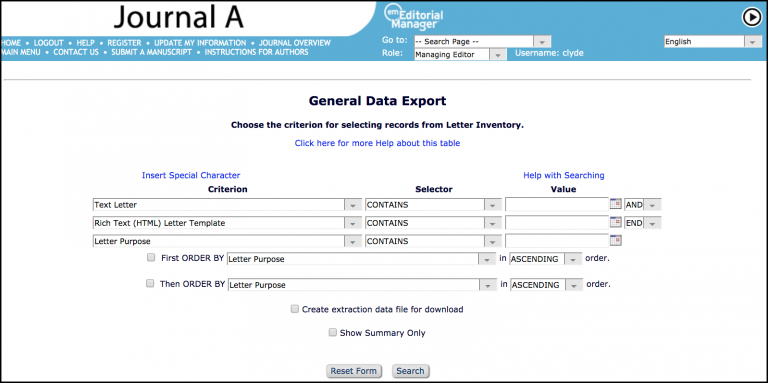The height and width of the screenshot is (383, 768).
Task: Click the Search button
Action: 410,371
